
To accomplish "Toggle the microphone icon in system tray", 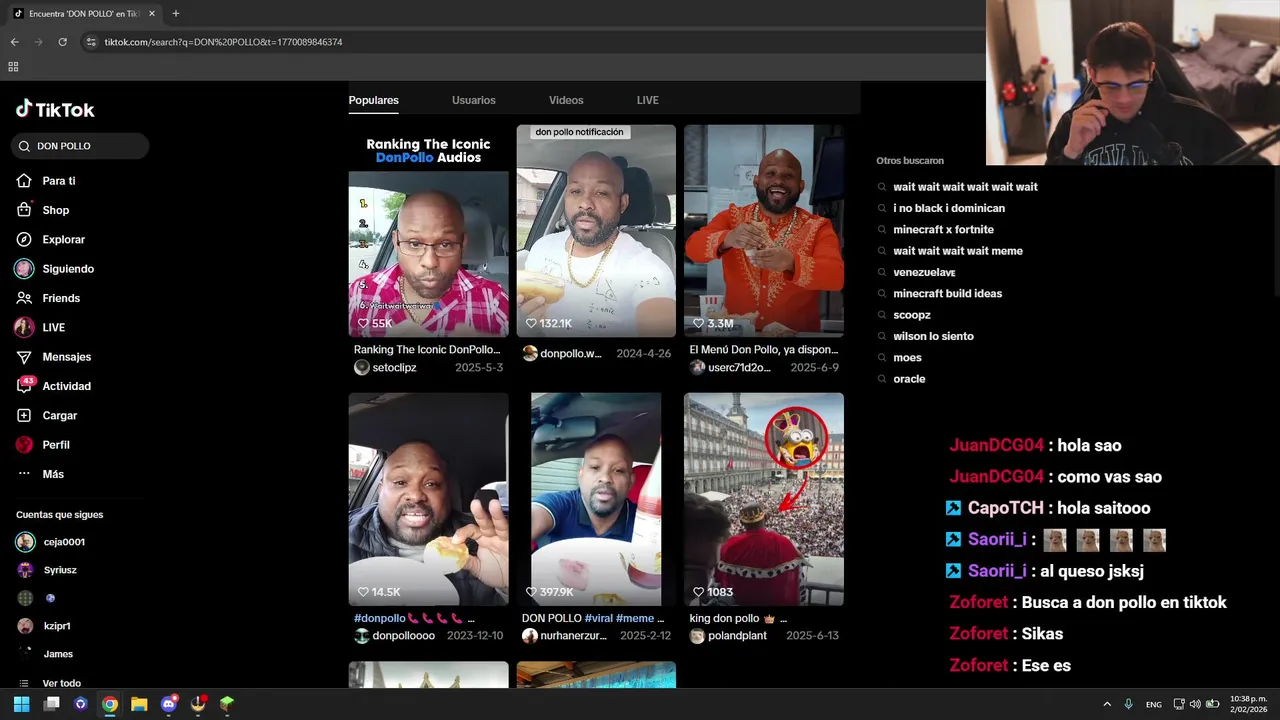I will pos(1129,704).
